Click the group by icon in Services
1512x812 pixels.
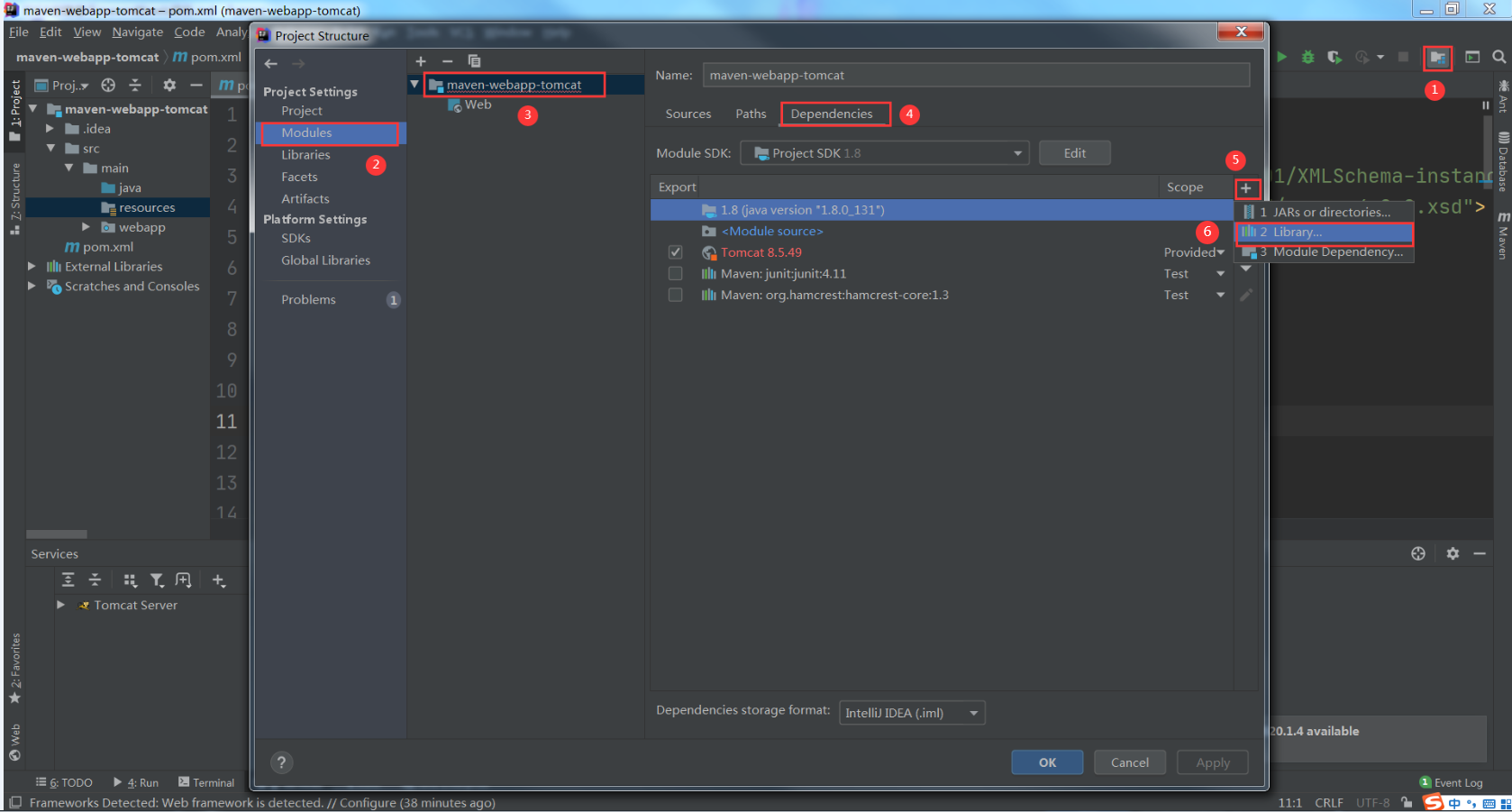click(131, 580)
